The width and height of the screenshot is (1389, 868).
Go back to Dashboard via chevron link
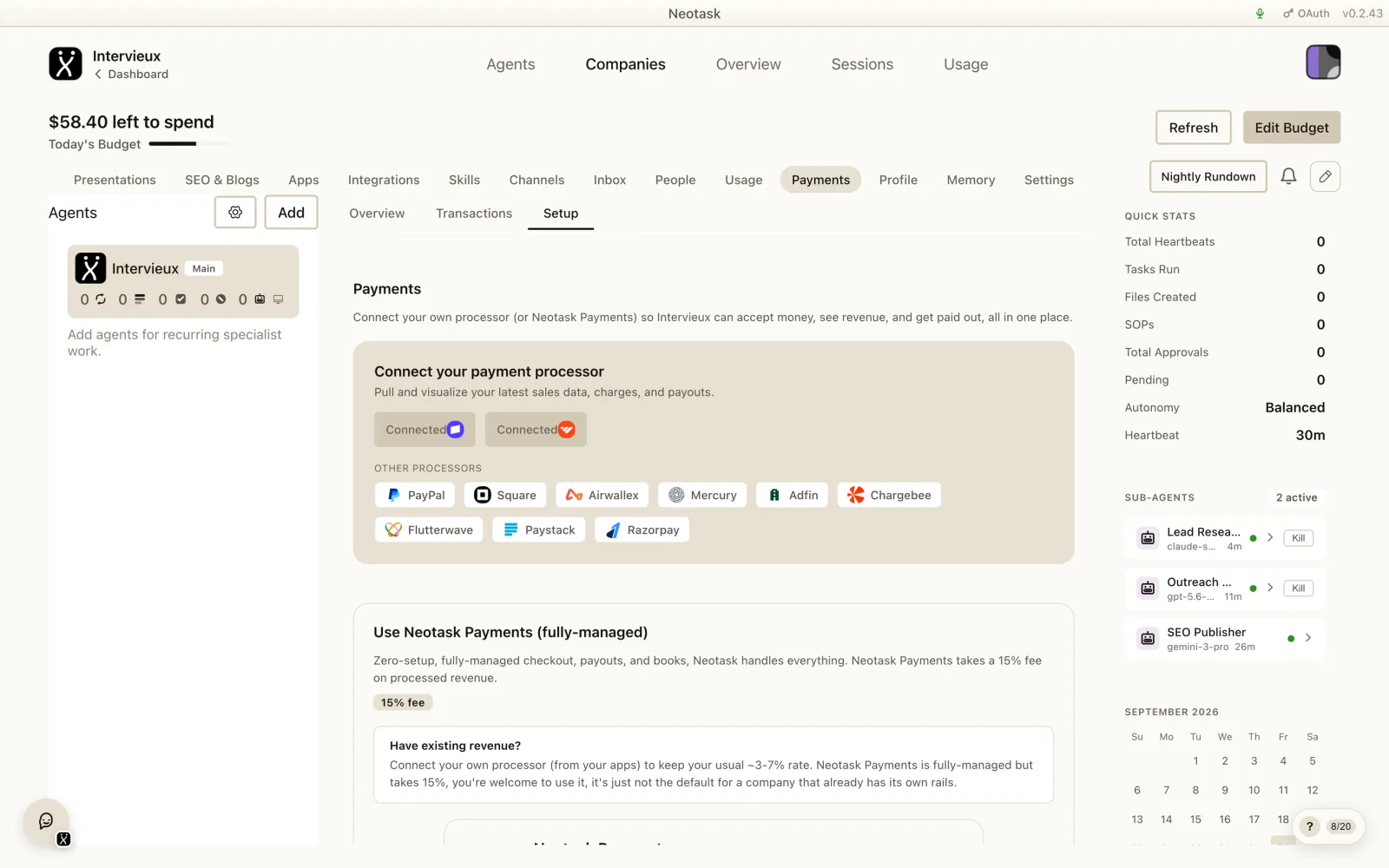tap(131, 75)
